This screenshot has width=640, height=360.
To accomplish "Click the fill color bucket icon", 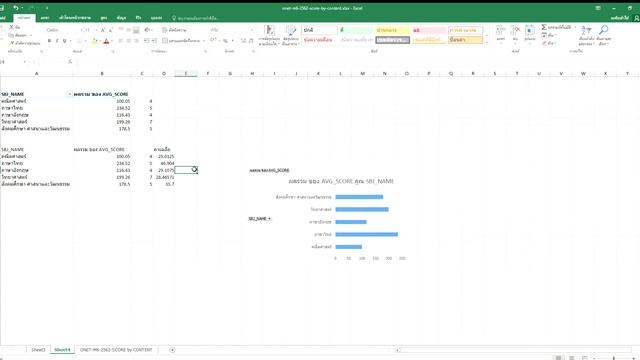I will click(x=95, y=41).
